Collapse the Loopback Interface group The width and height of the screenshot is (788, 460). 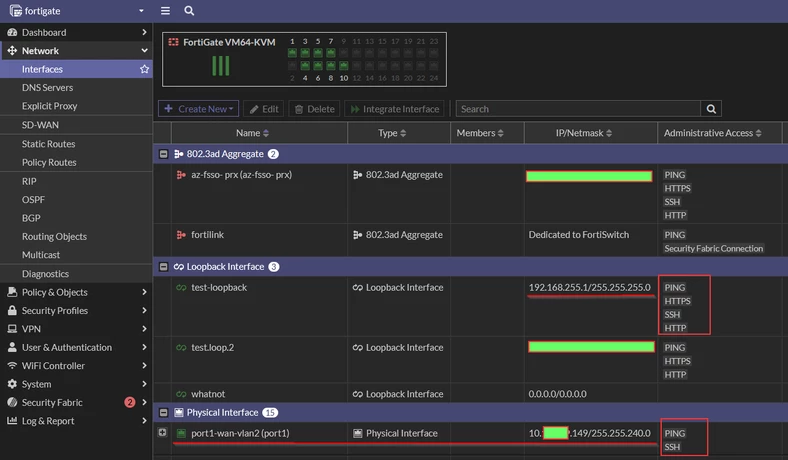coord(163,266)
